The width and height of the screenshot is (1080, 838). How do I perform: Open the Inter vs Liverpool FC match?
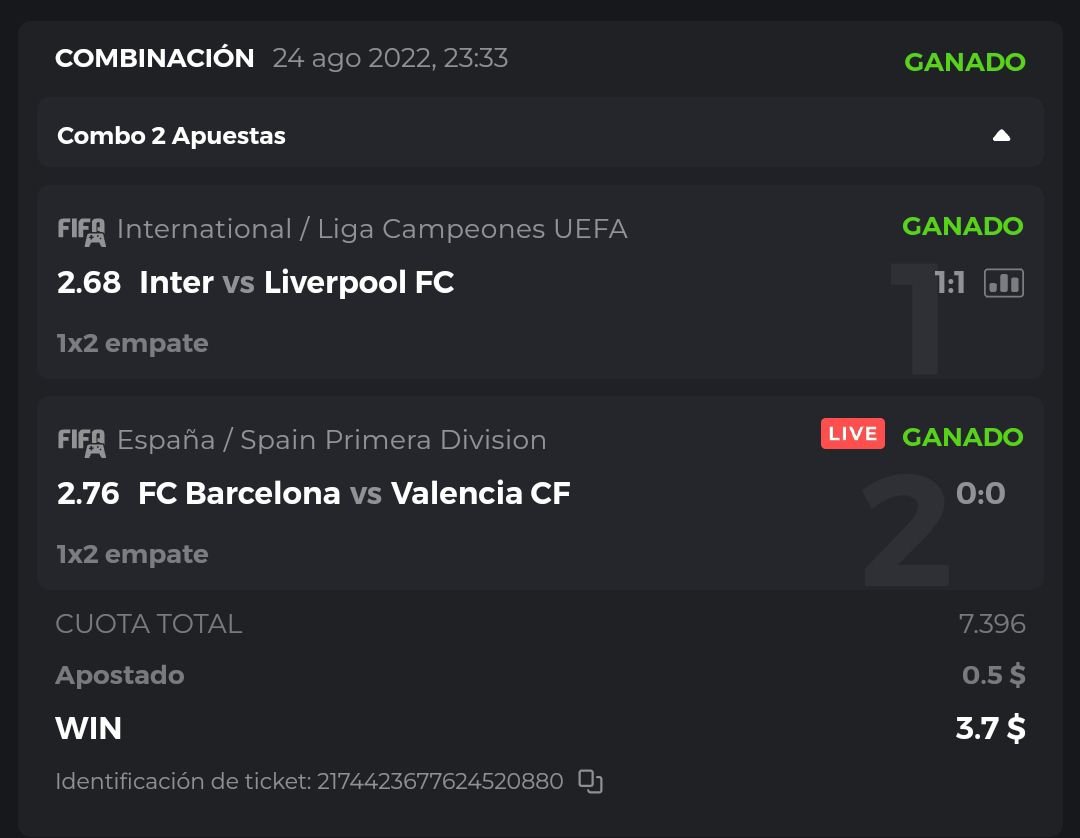[296, 283]
